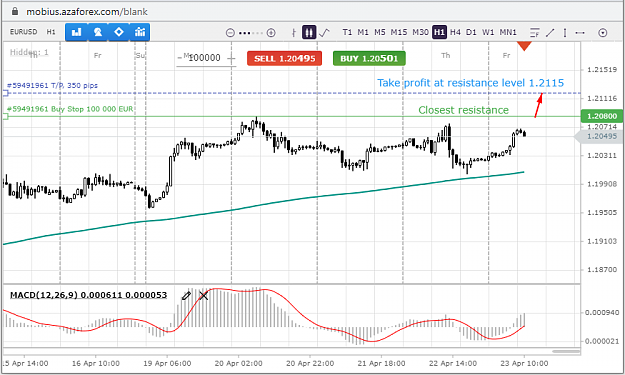Switch chart to line style
This screenshot has height=375, width=625.
pos(324,32)
